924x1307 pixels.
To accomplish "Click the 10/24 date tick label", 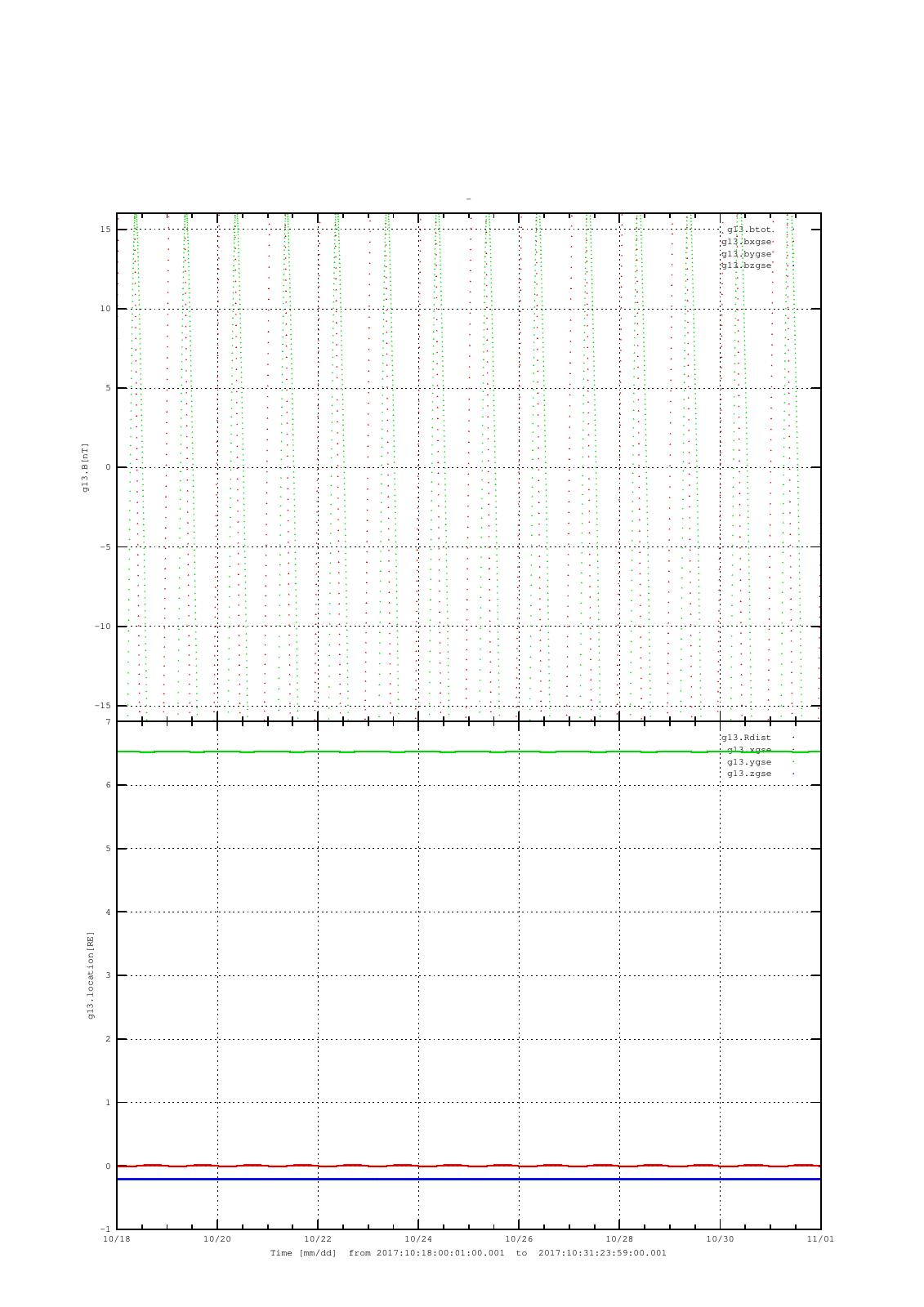I will pos(418,1239).
